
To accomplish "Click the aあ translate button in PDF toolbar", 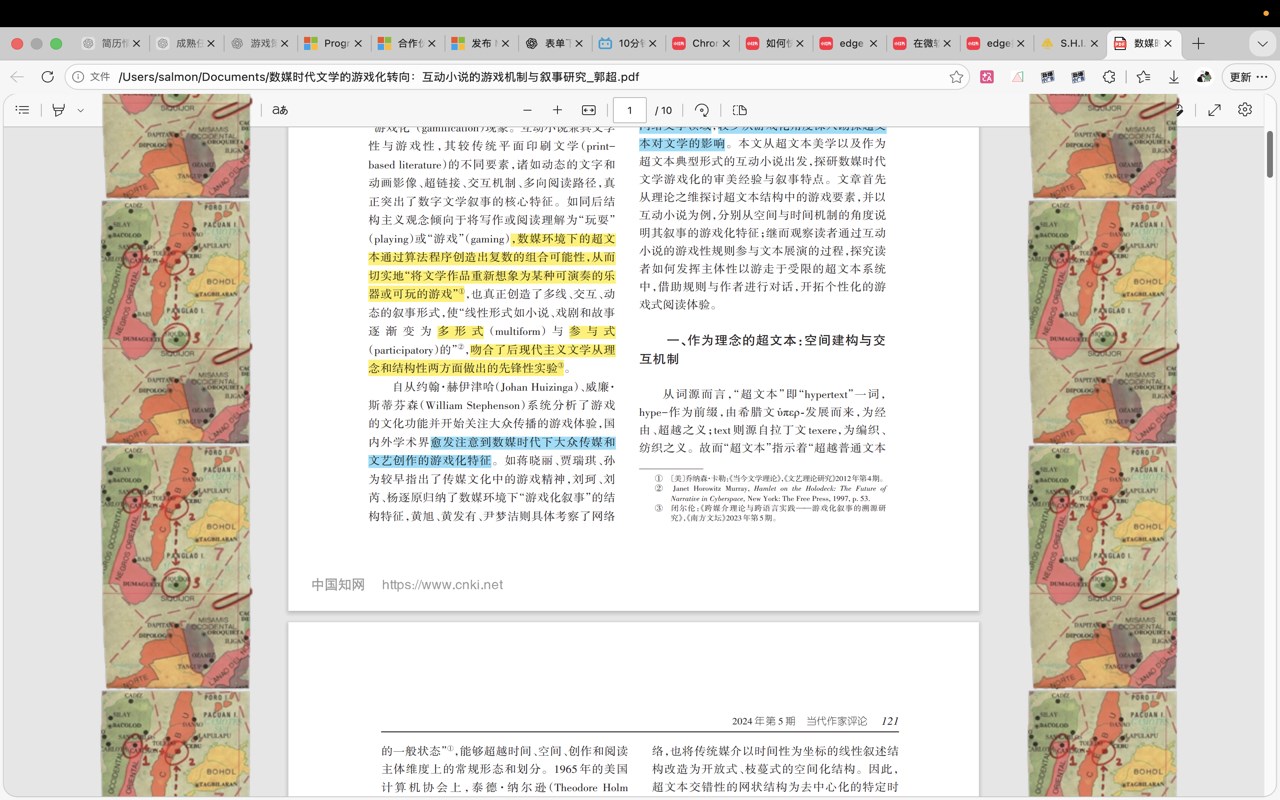I will click(280, 110).
